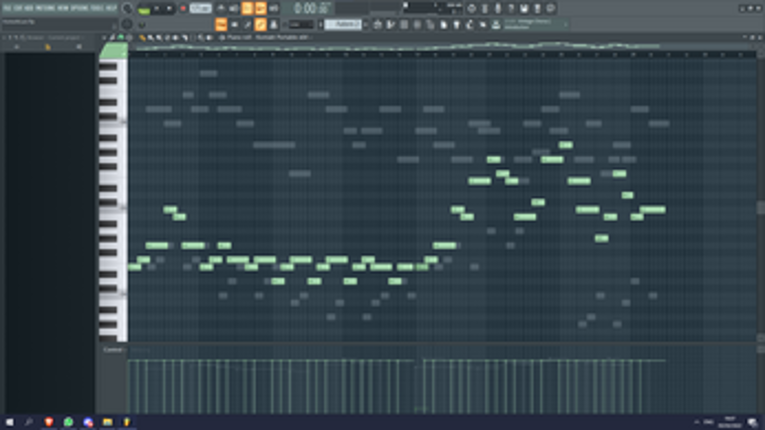The width and height of the screenshot is (765, 430).
Task: Toggle the piano roll magnet snap button
Action: pos(113,38)
